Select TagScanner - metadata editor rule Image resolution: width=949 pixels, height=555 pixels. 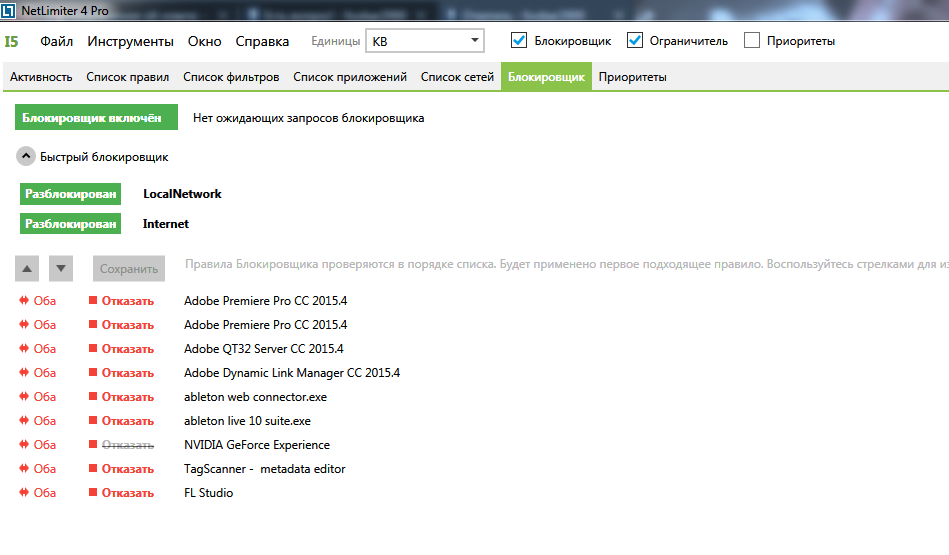264,468
